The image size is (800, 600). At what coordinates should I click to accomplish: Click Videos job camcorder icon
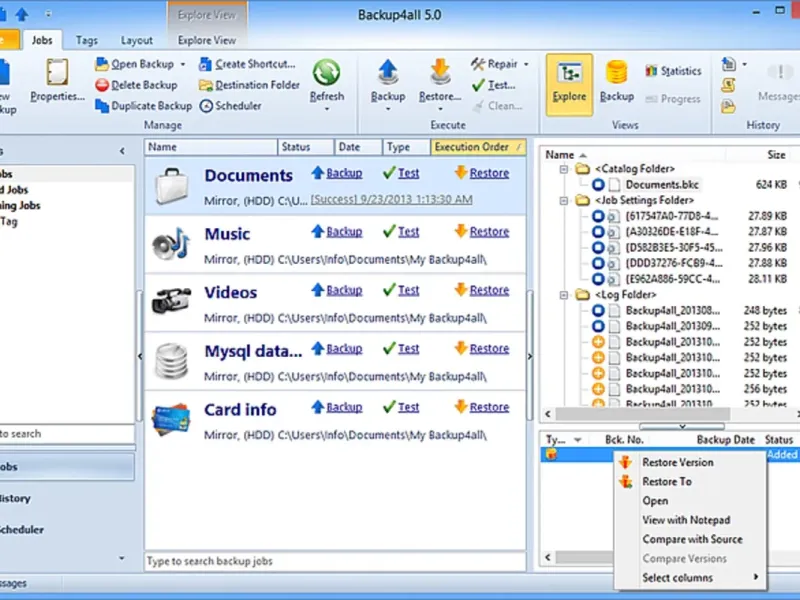[171, 301]
